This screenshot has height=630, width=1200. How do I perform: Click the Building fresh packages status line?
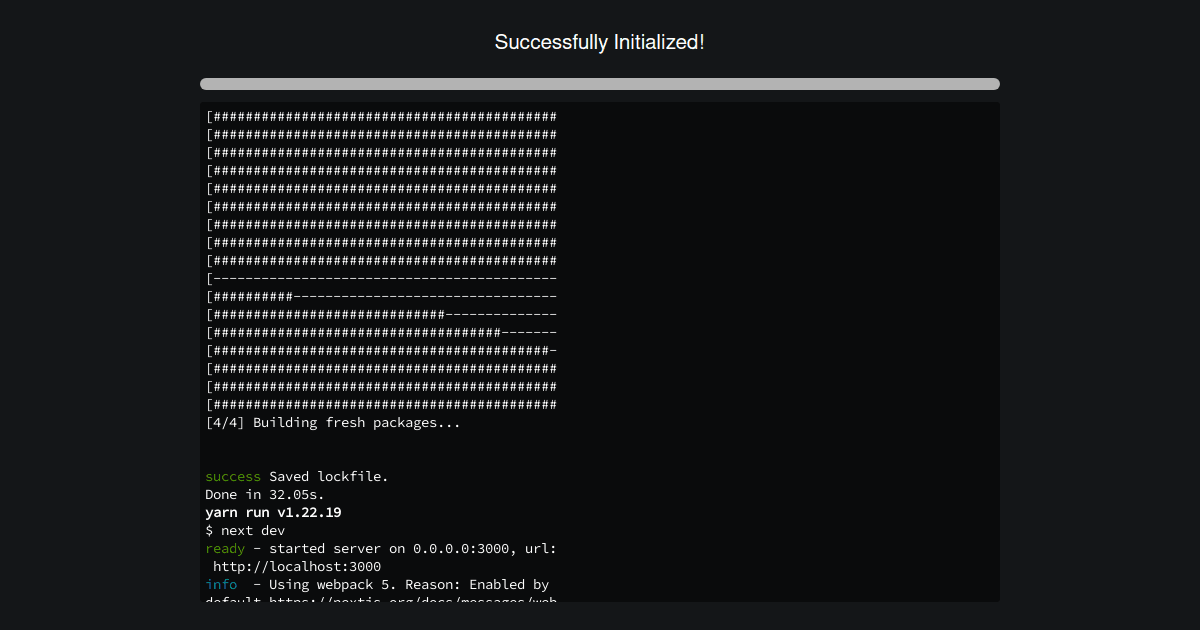332,422
